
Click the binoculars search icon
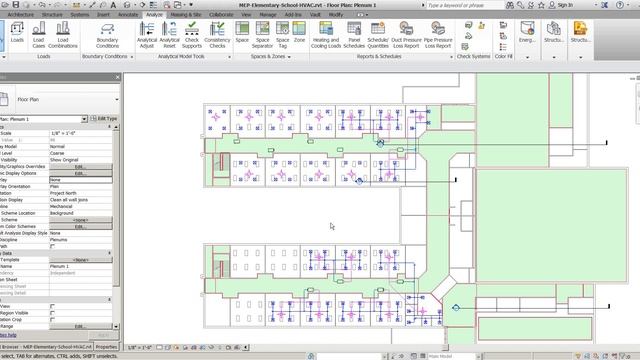510,5
